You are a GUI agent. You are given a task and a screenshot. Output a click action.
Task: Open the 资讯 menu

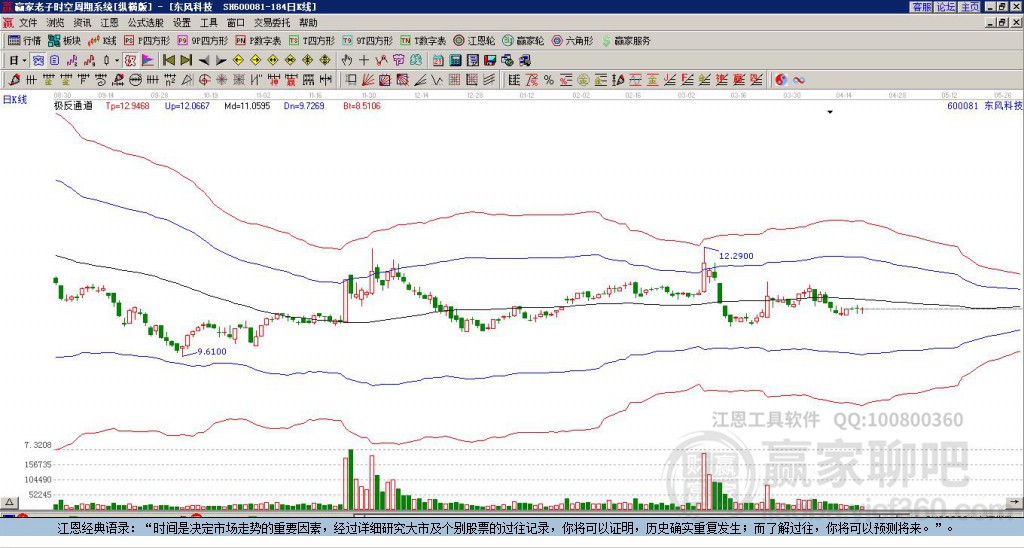click(82, 23)
